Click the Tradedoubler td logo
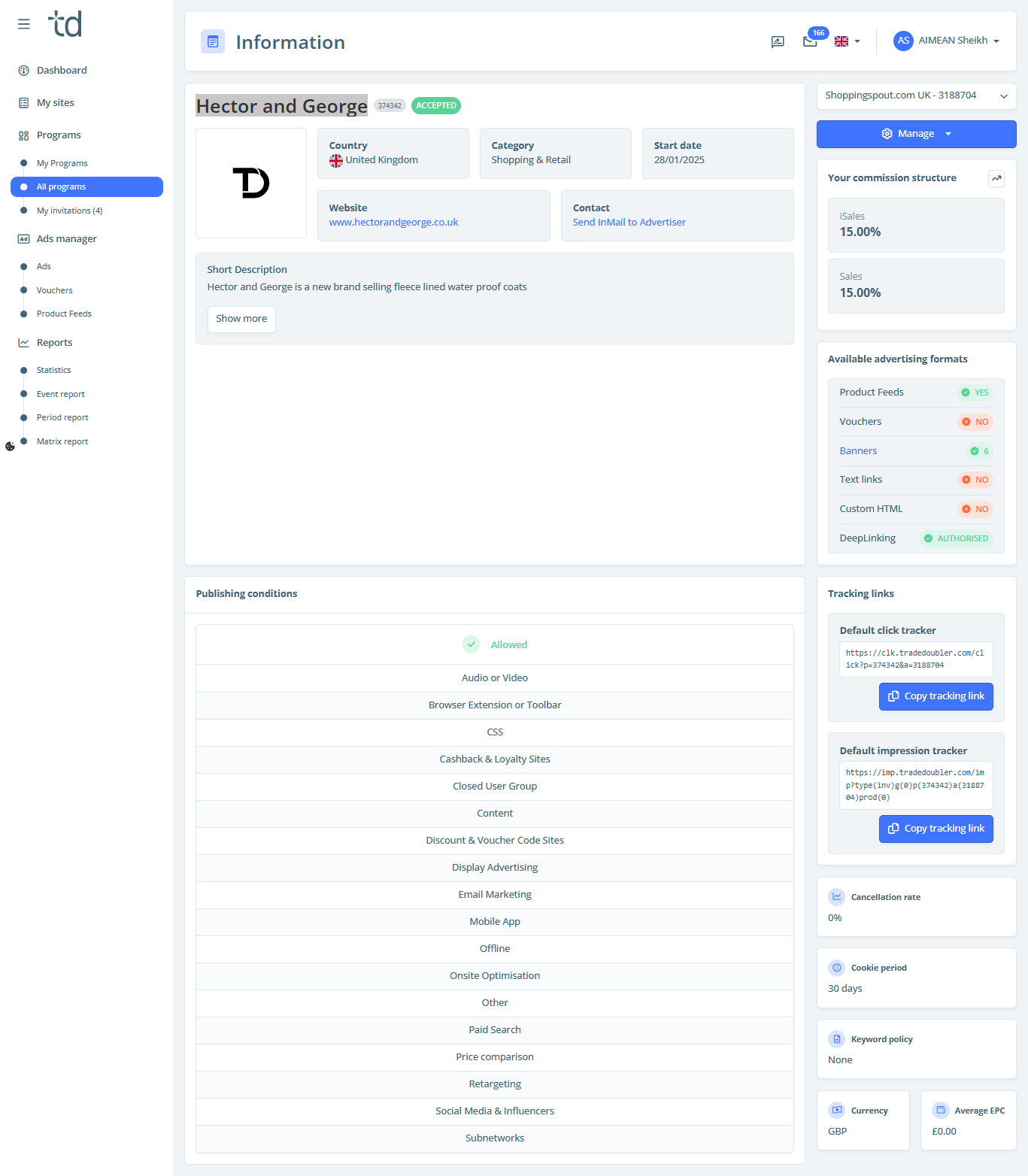 click(65, 24)
